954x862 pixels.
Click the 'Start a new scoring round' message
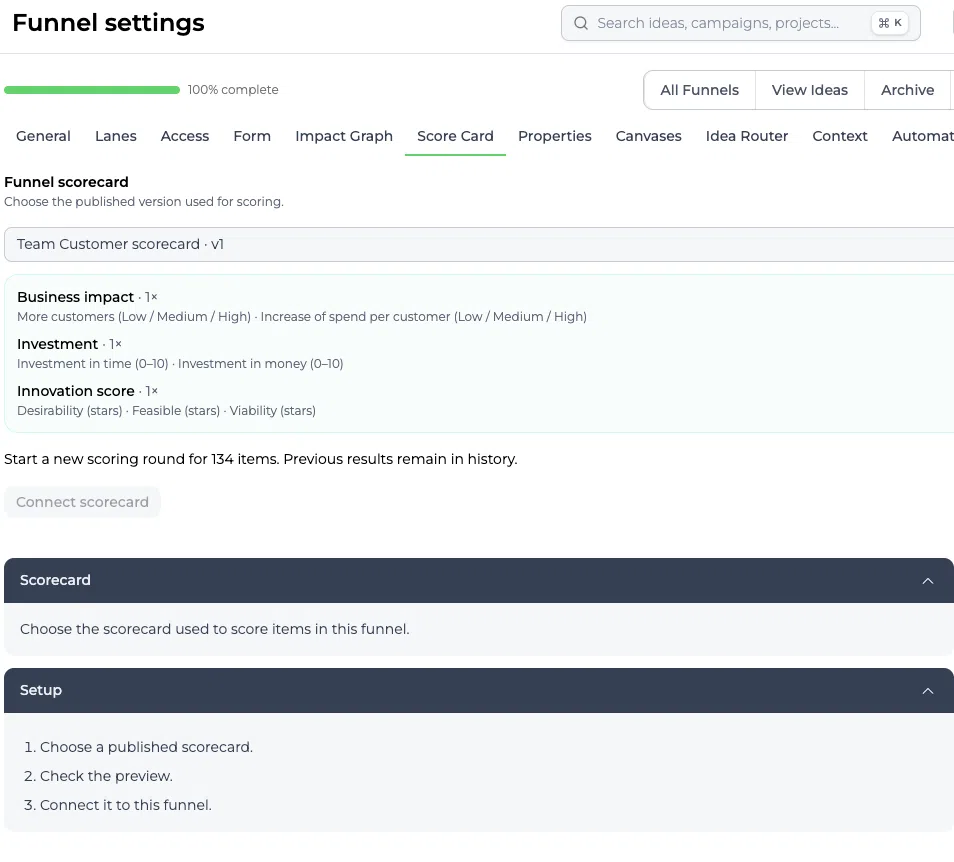260,459
